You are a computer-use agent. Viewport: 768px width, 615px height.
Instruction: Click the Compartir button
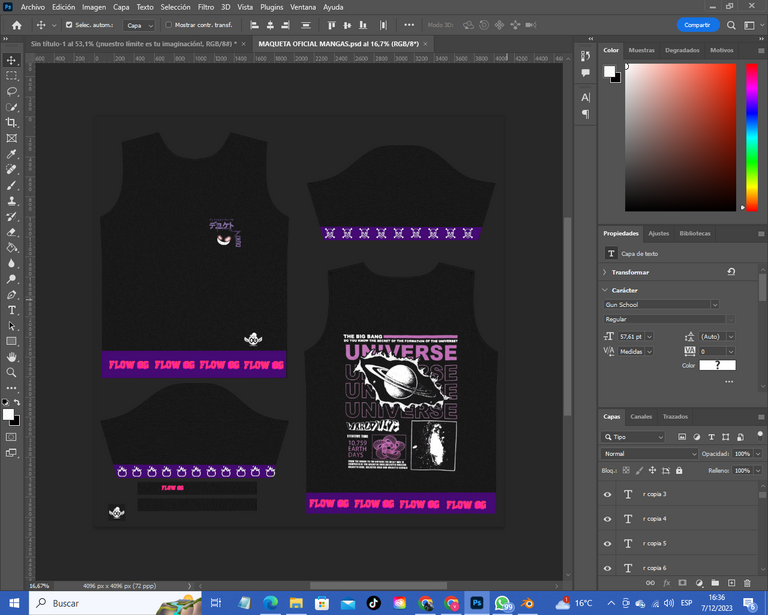pos(697,25)
